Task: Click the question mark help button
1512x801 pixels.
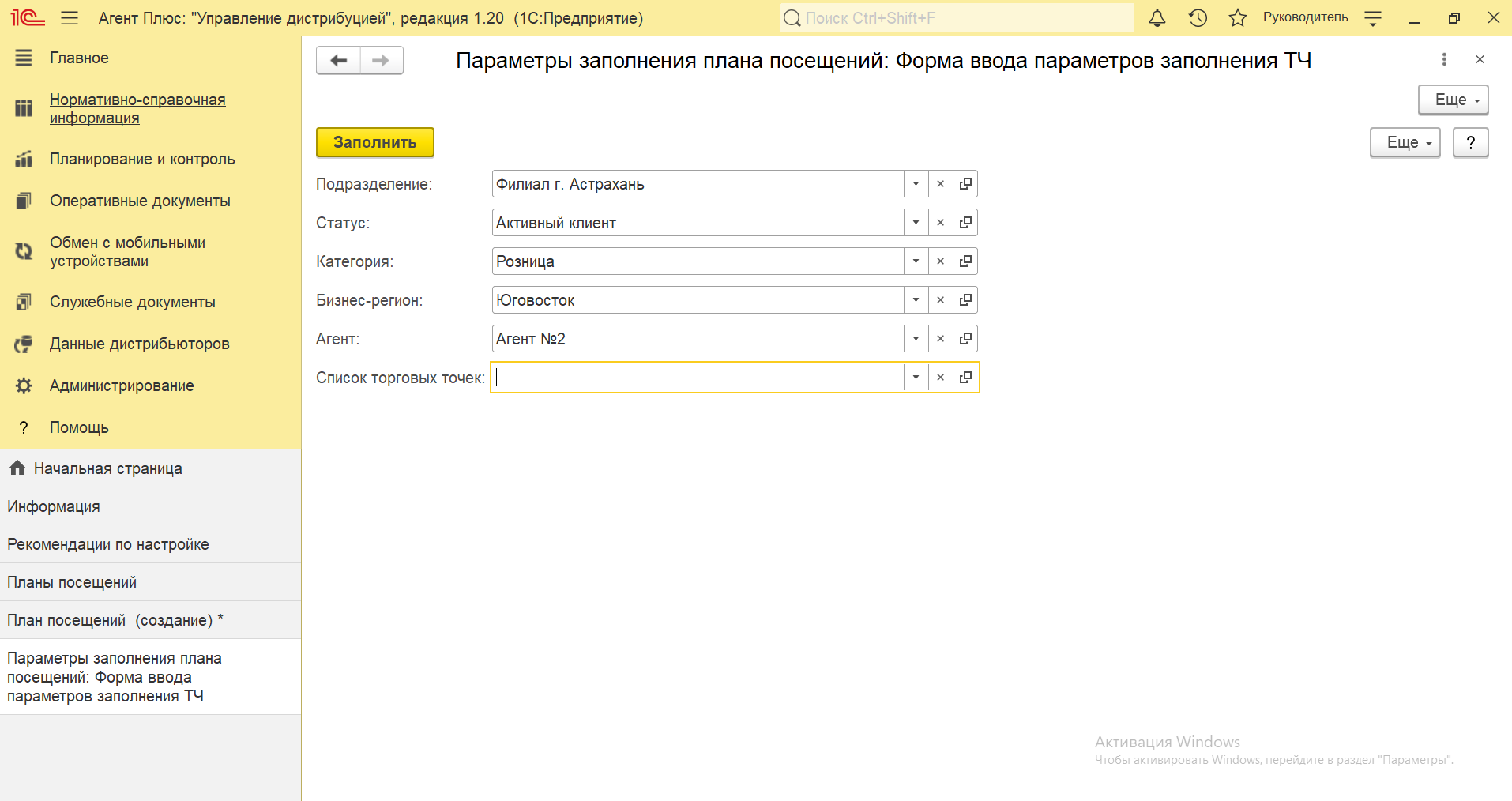Action: 1470,142
